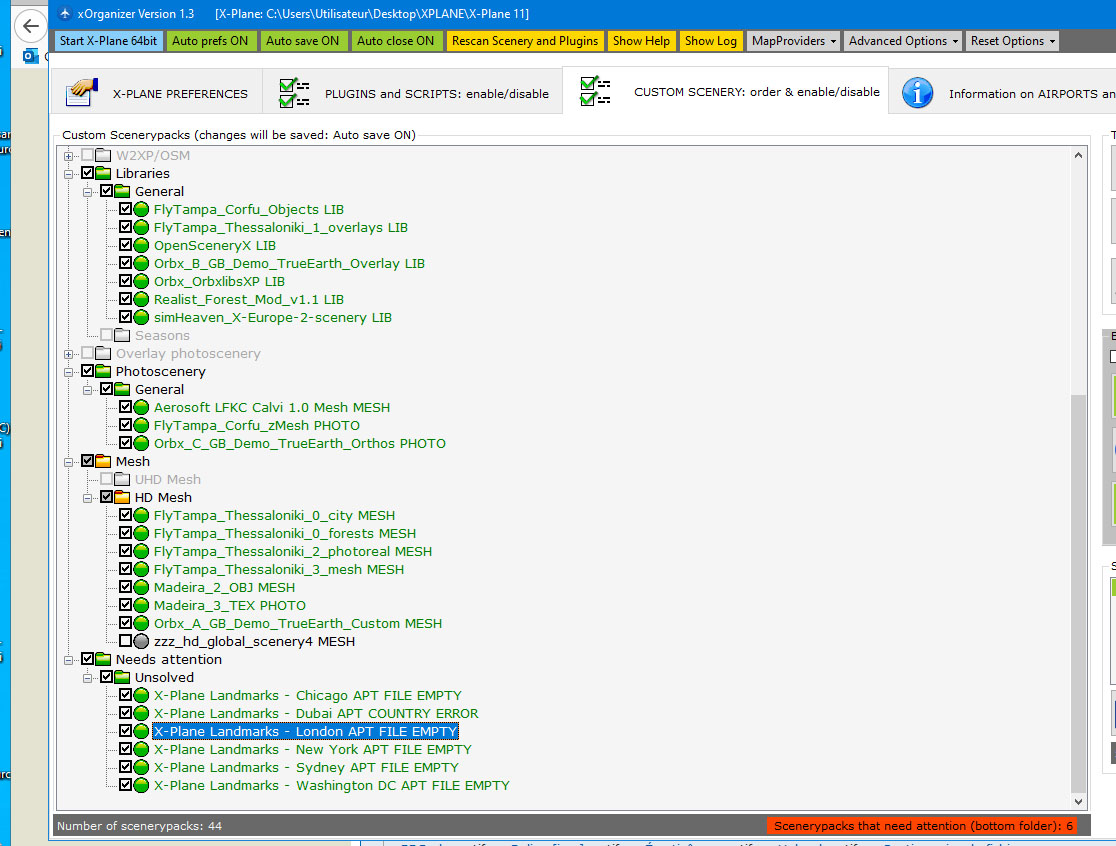Toggle checkbox for simHeaven_X-Europe-2-scenery LIB
This screenshot has width=1116, height=846.
(125, 317)
